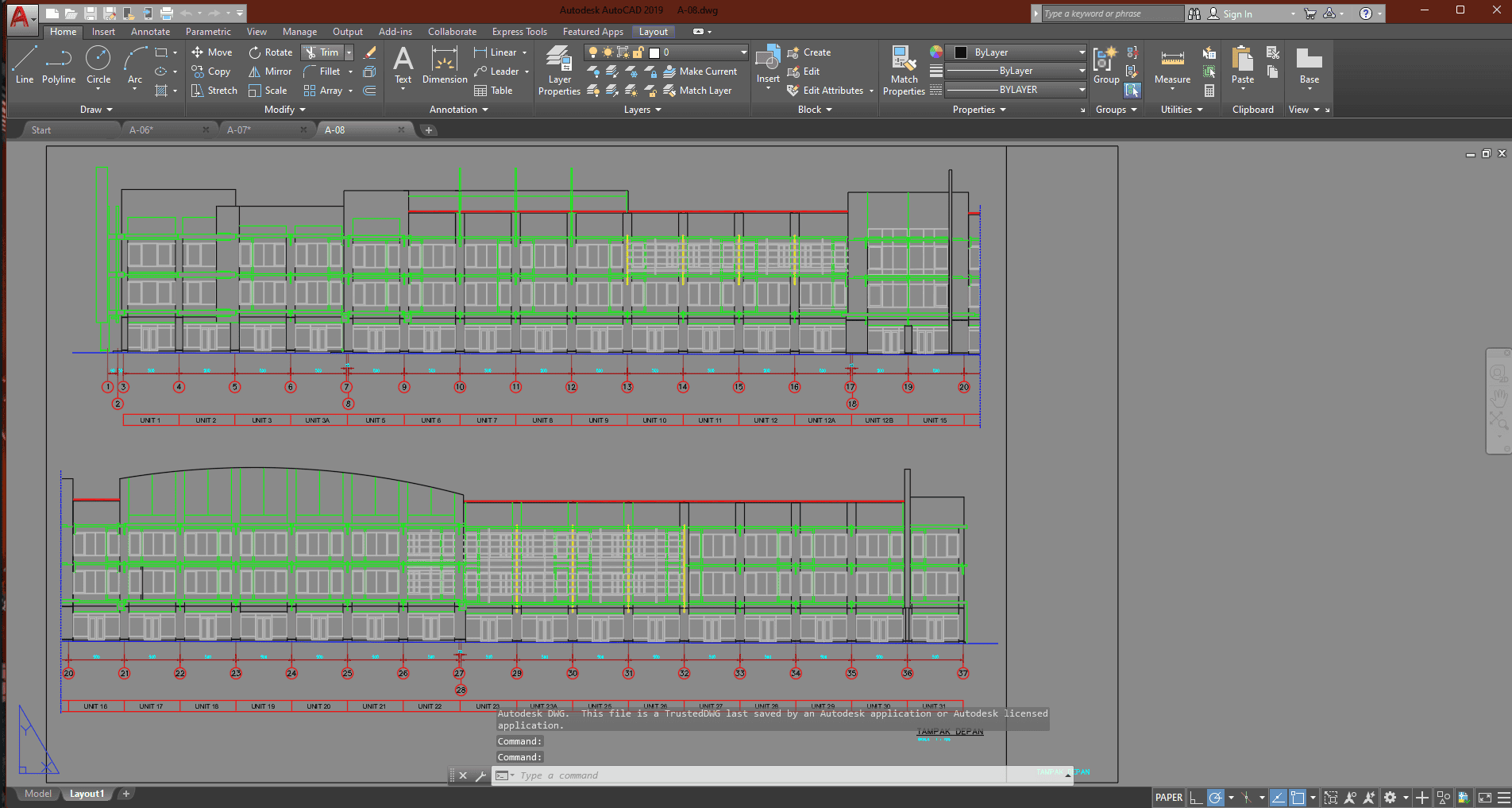Switch to the A-06 drawing tab
The image size is (1512, 808).
point(141,130)
